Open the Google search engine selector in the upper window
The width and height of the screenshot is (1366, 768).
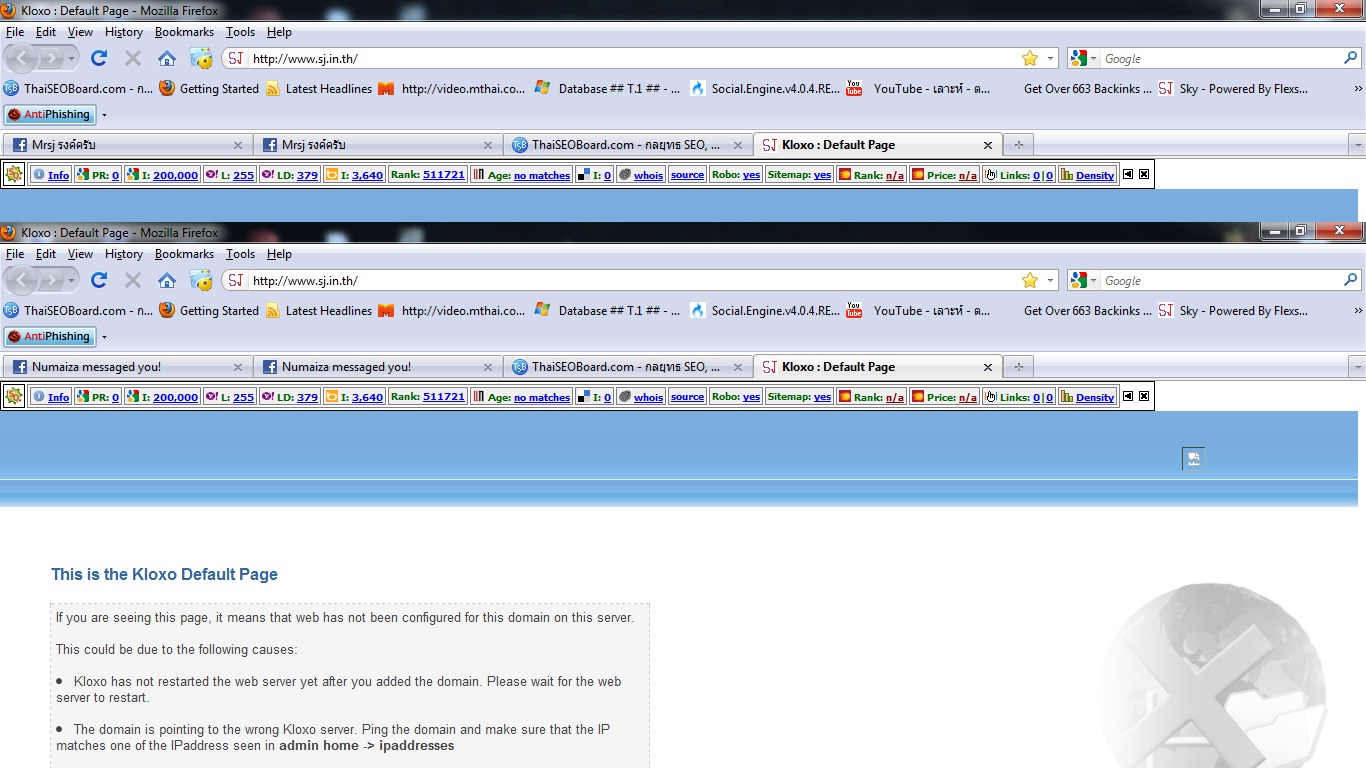[x=1084, y=59]
